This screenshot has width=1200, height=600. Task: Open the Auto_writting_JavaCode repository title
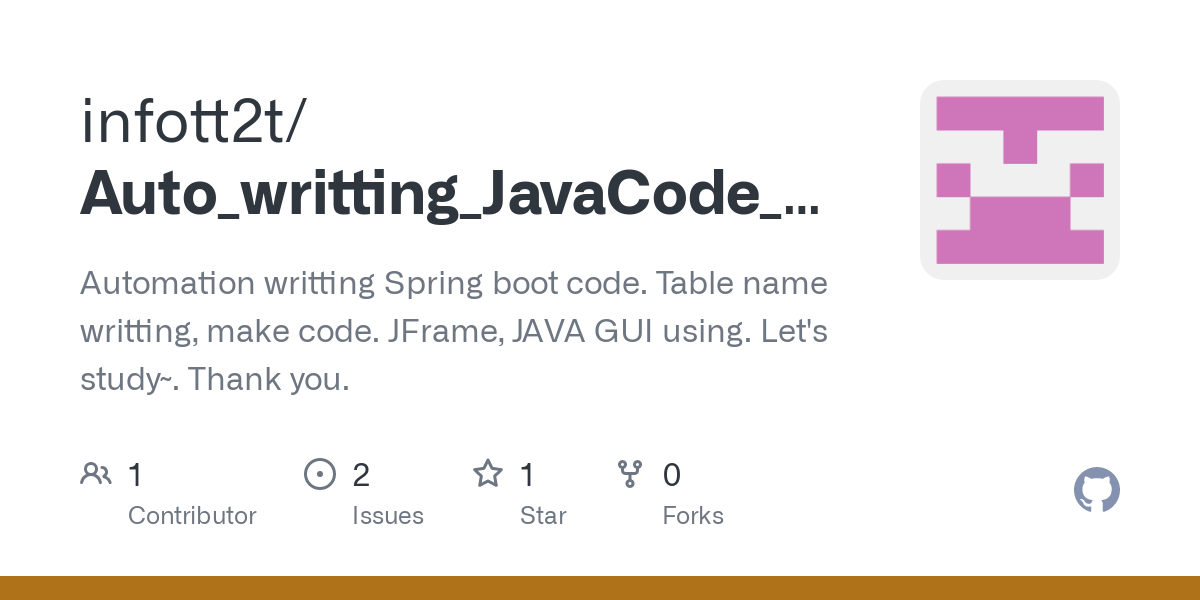tap(450, 193)
